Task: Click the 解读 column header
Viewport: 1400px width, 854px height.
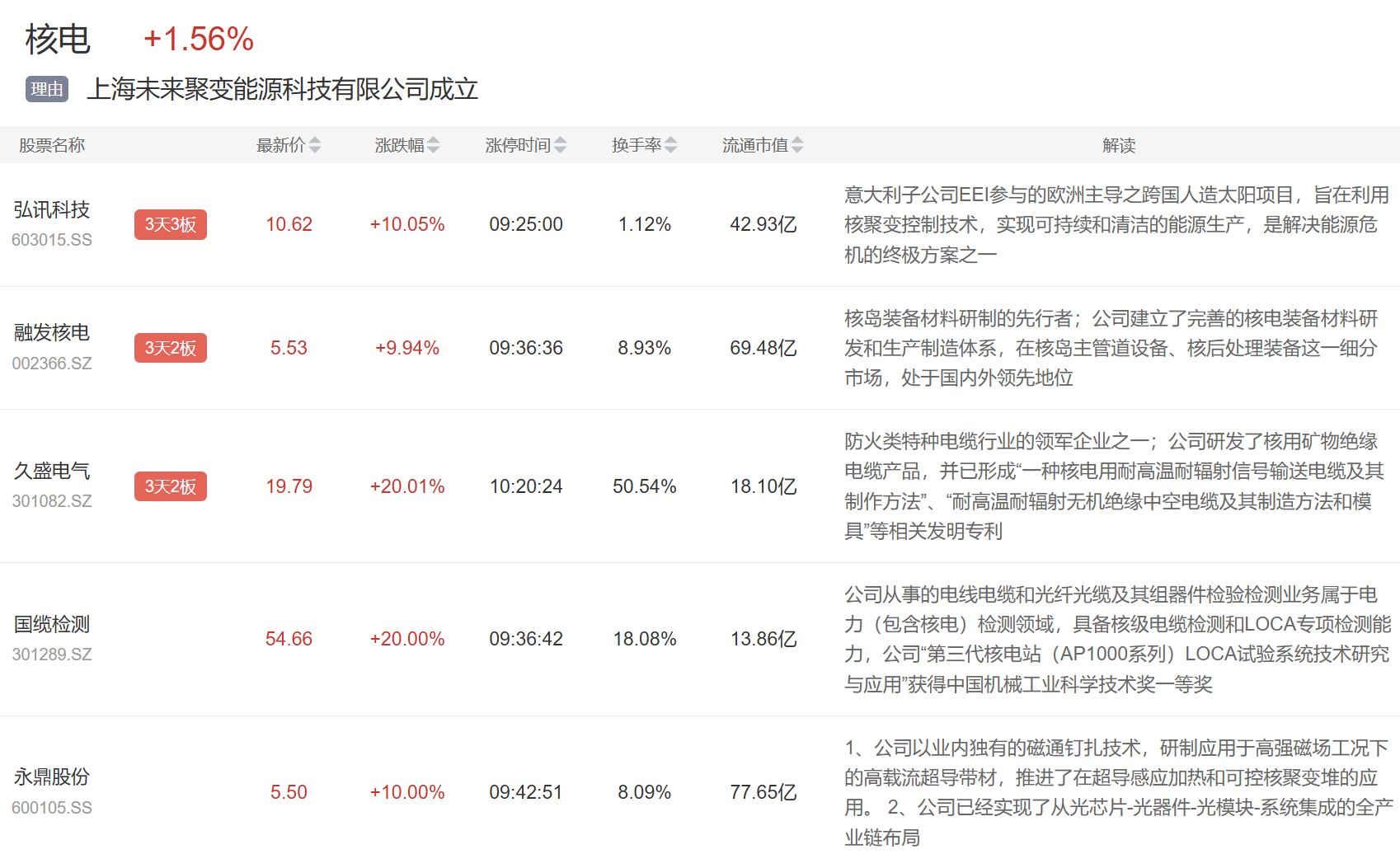Action: [1119, 145]
